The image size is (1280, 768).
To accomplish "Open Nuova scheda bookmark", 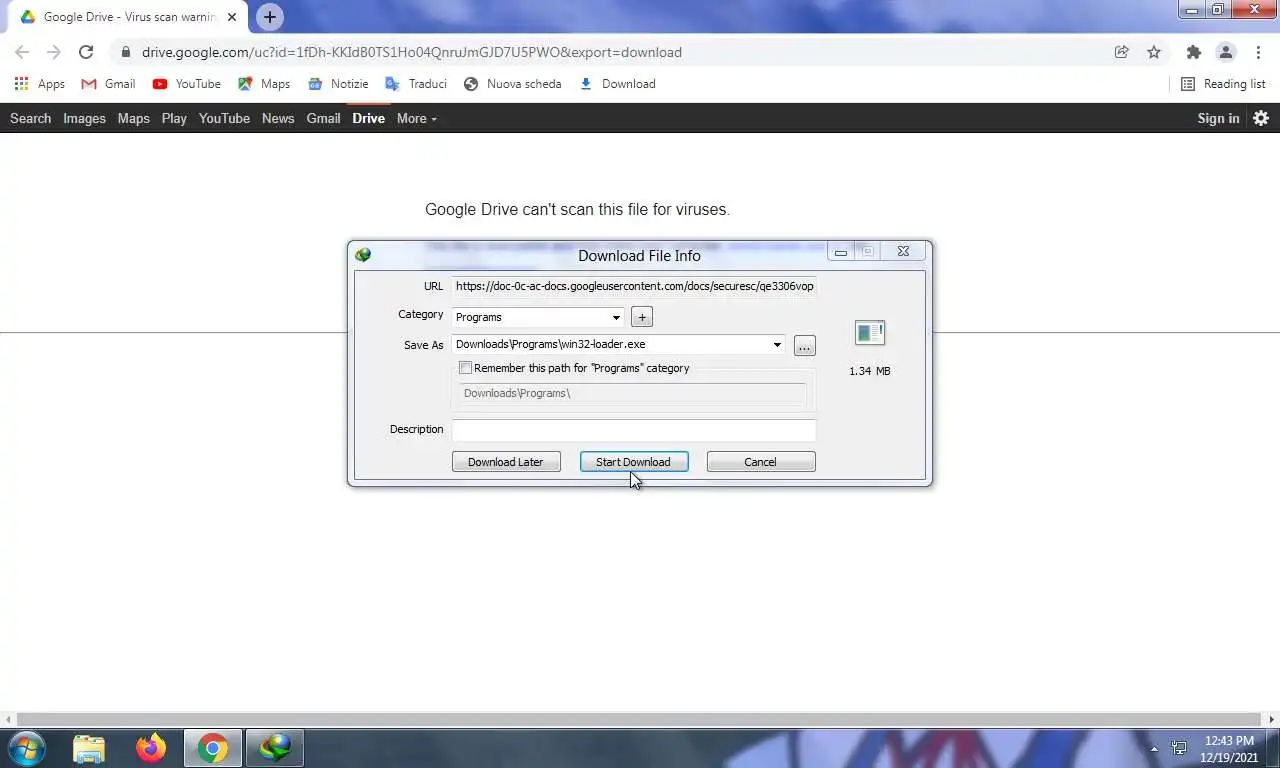I will click(513, 84).
